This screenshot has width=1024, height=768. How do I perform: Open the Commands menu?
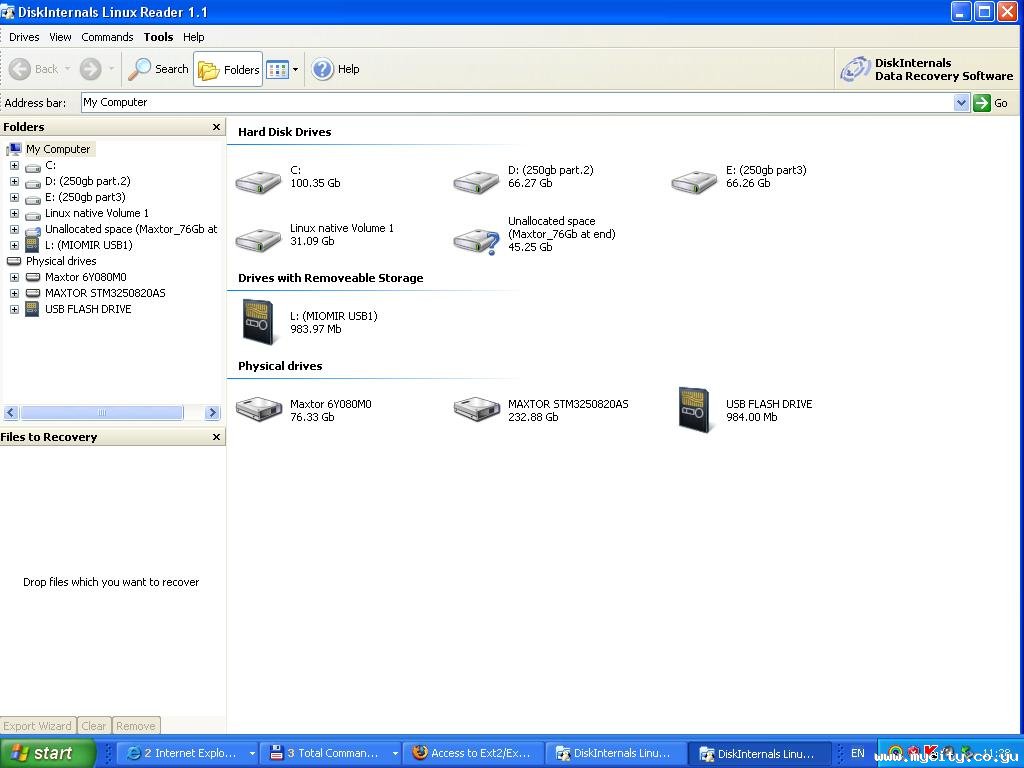[x=107, y=37]
